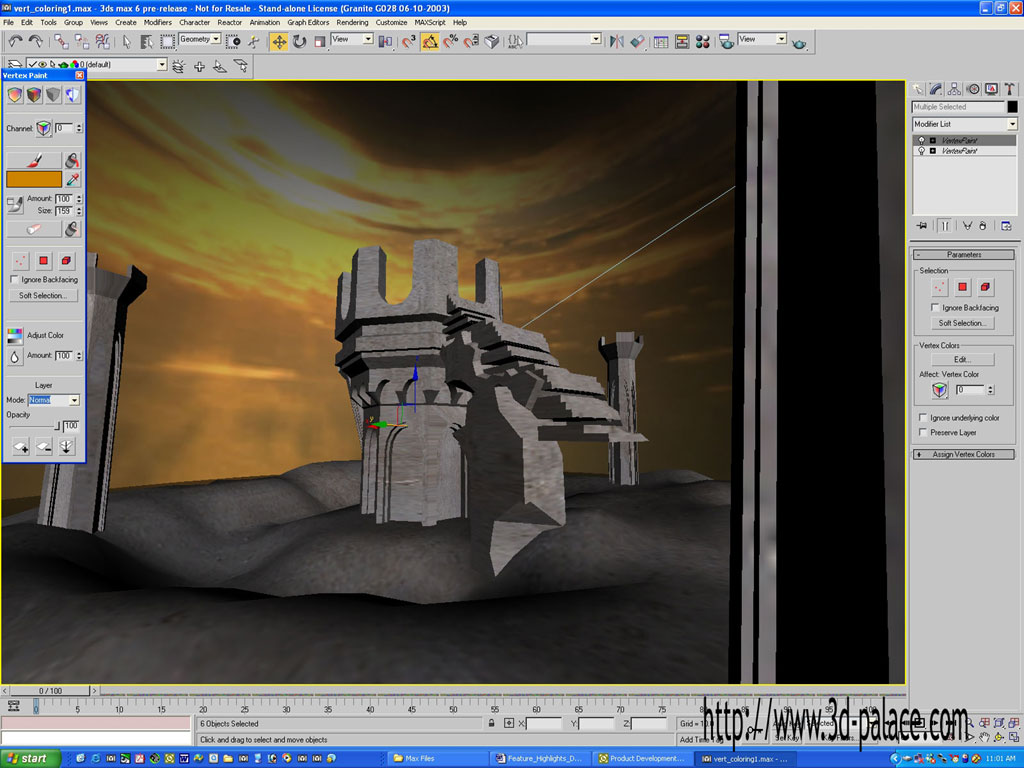Select the eraser tool in Vertex Paint
The height and width of the screenshot is (768, 1024).
(34, 229)
